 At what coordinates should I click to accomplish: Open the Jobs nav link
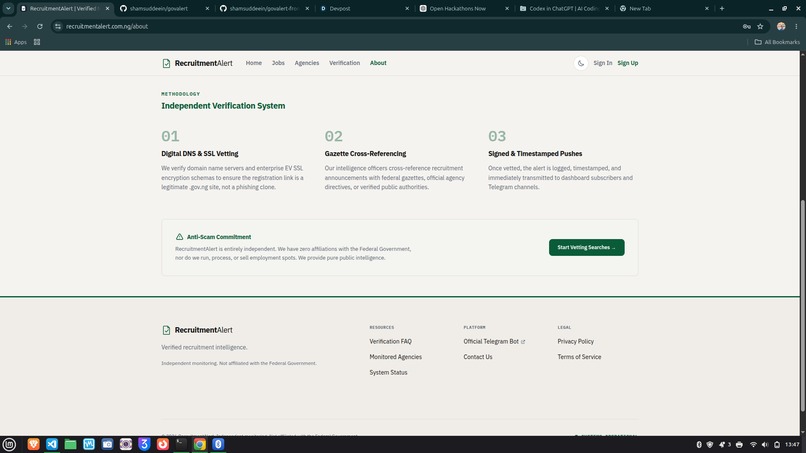click(x=278, y=63)
